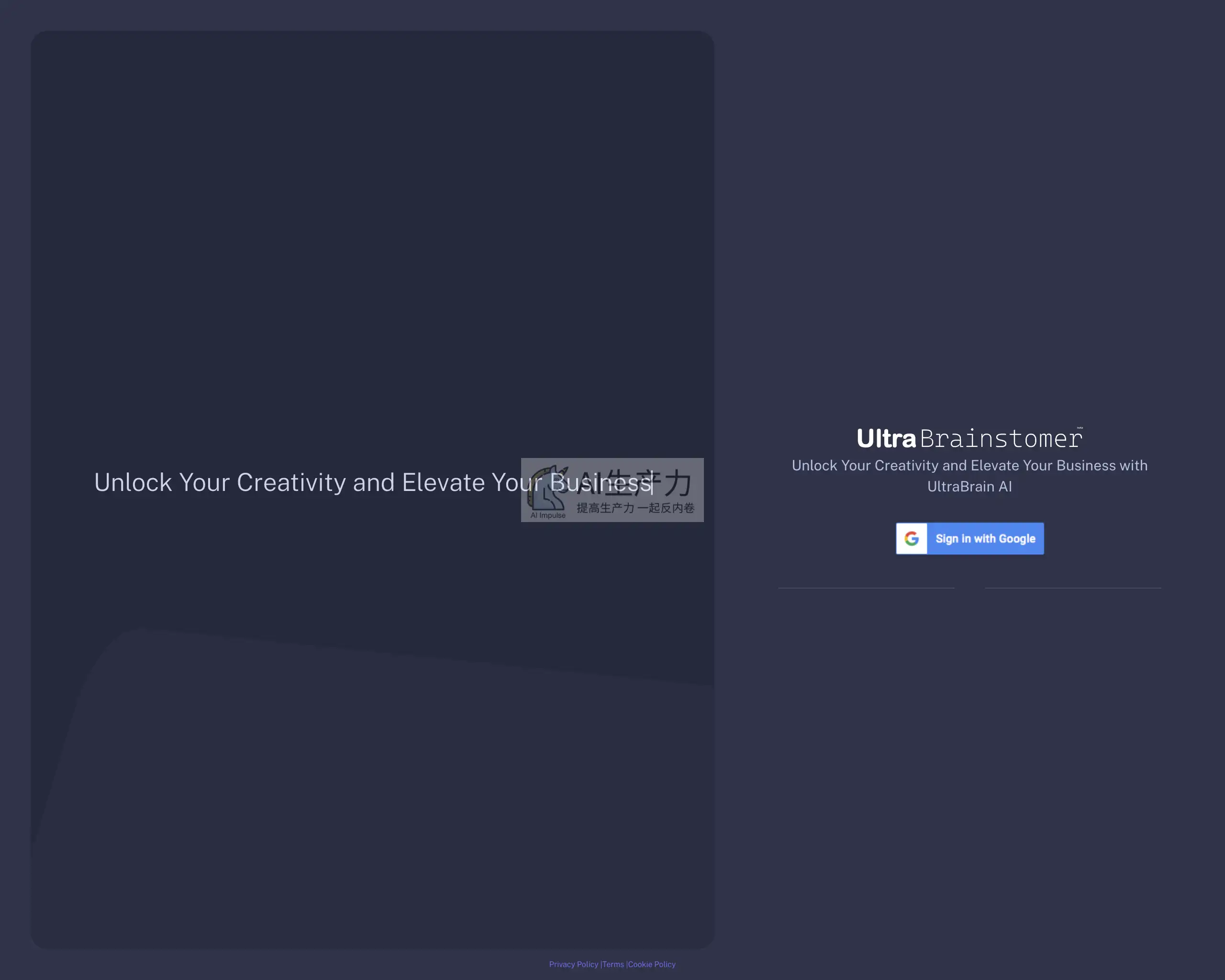
Task: Open the Terms link in footer
Action: point(613,964)
